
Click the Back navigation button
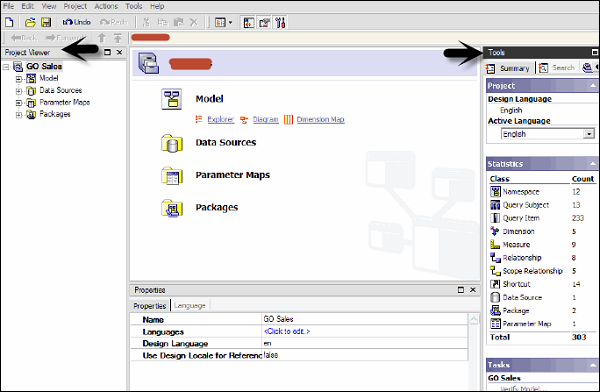pos(24,38)
